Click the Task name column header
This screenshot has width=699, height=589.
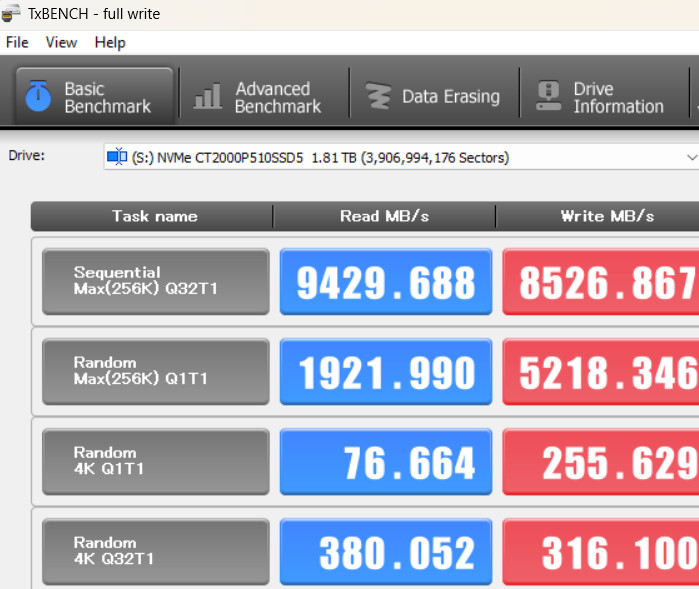pyautogui.click(x=154, y=216)
